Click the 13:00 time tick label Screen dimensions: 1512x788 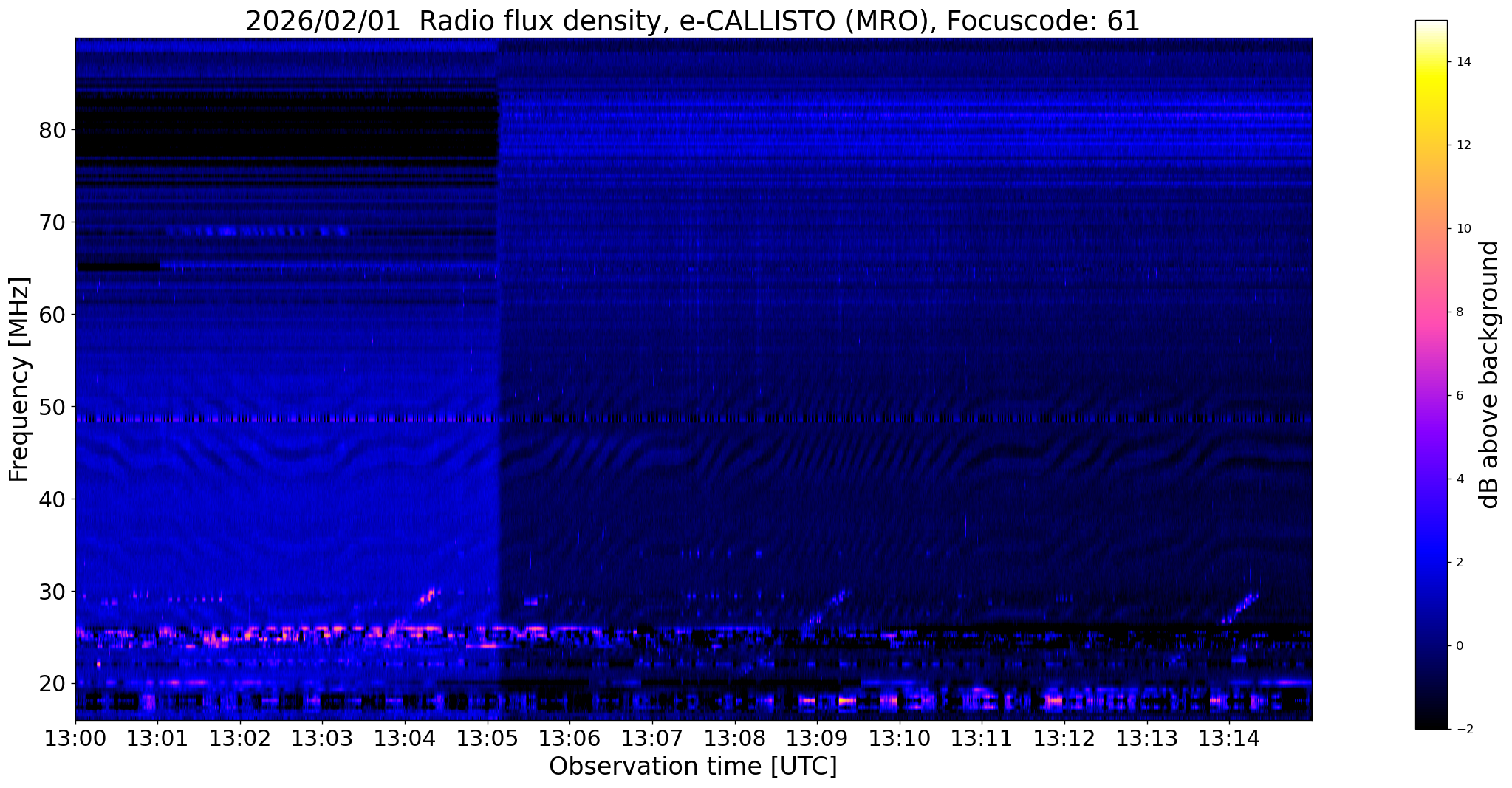(75, 739)
